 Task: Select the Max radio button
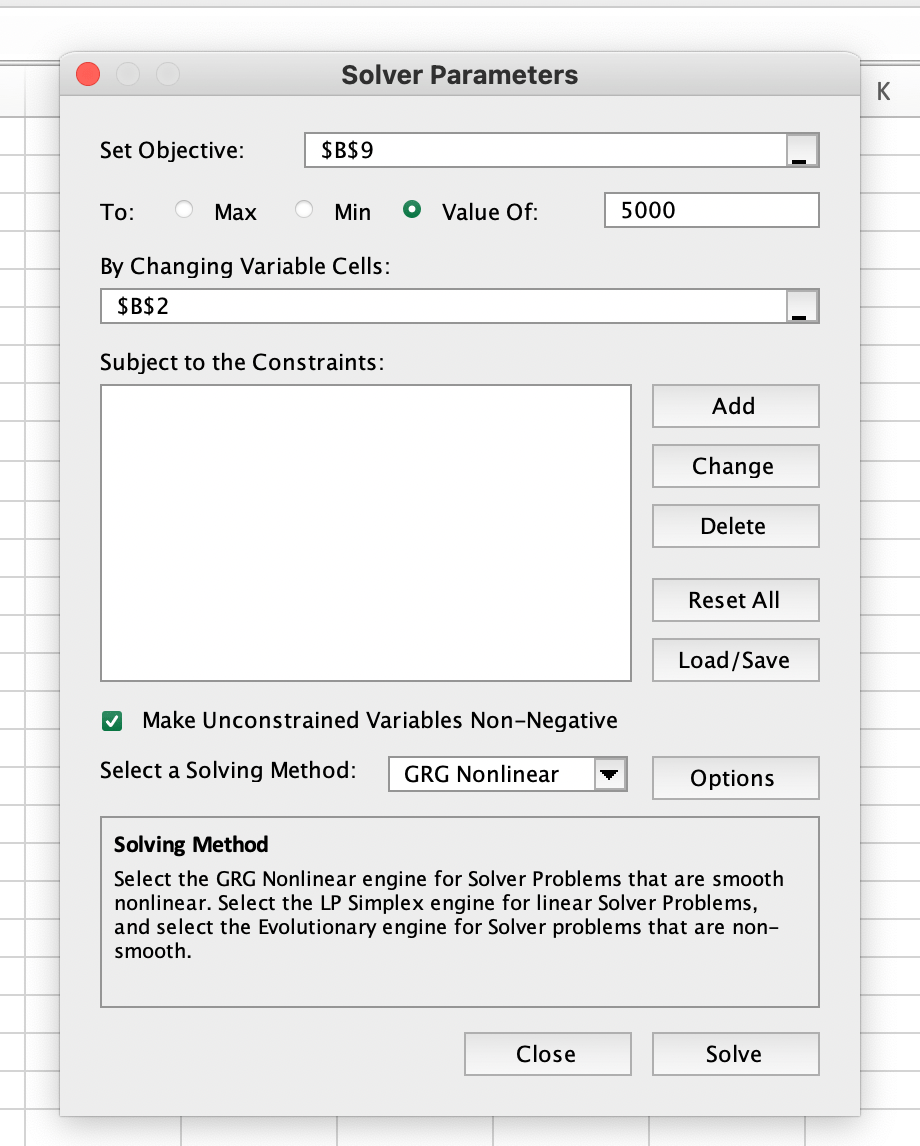pyautogui.click(x=184, y=210)
